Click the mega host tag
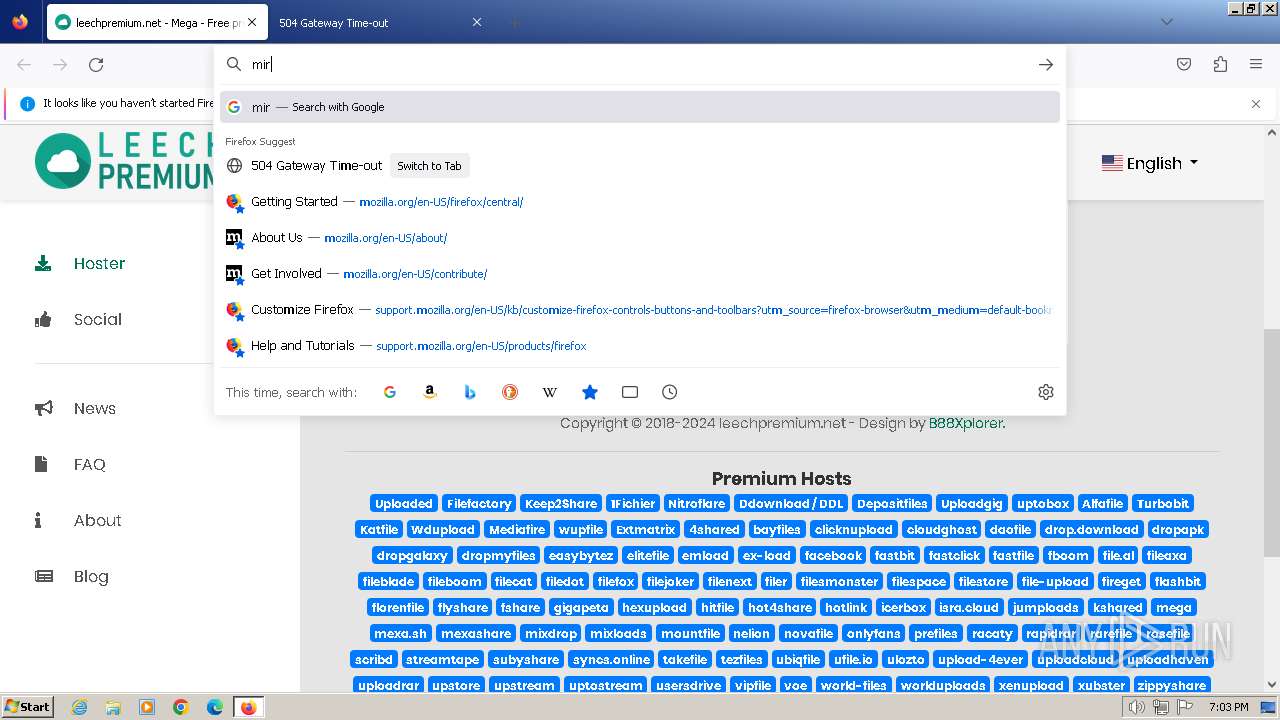 tap(1173, 608)
